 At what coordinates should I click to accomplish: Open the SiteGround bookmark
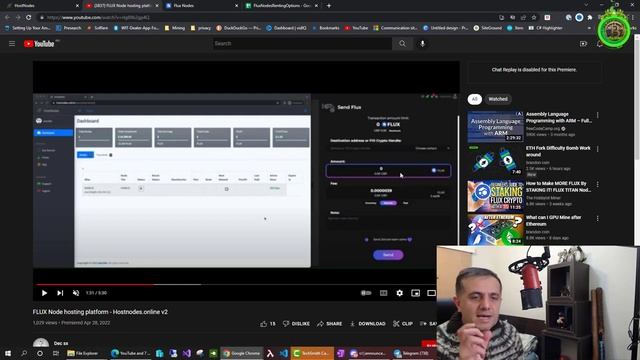tap(488, 28)
